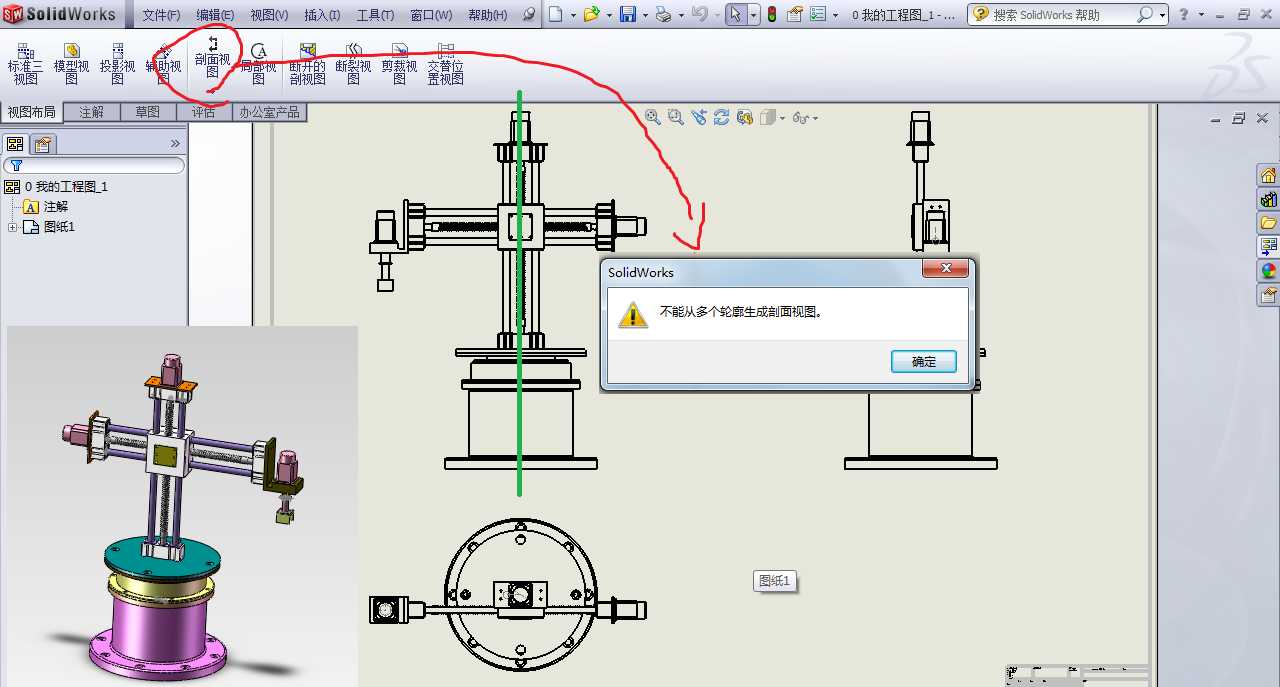Image resolution: width=1280 pixels, height=687 pixels.
Task: Close the SolidWorks warning dialog
Action: (945, 269)
